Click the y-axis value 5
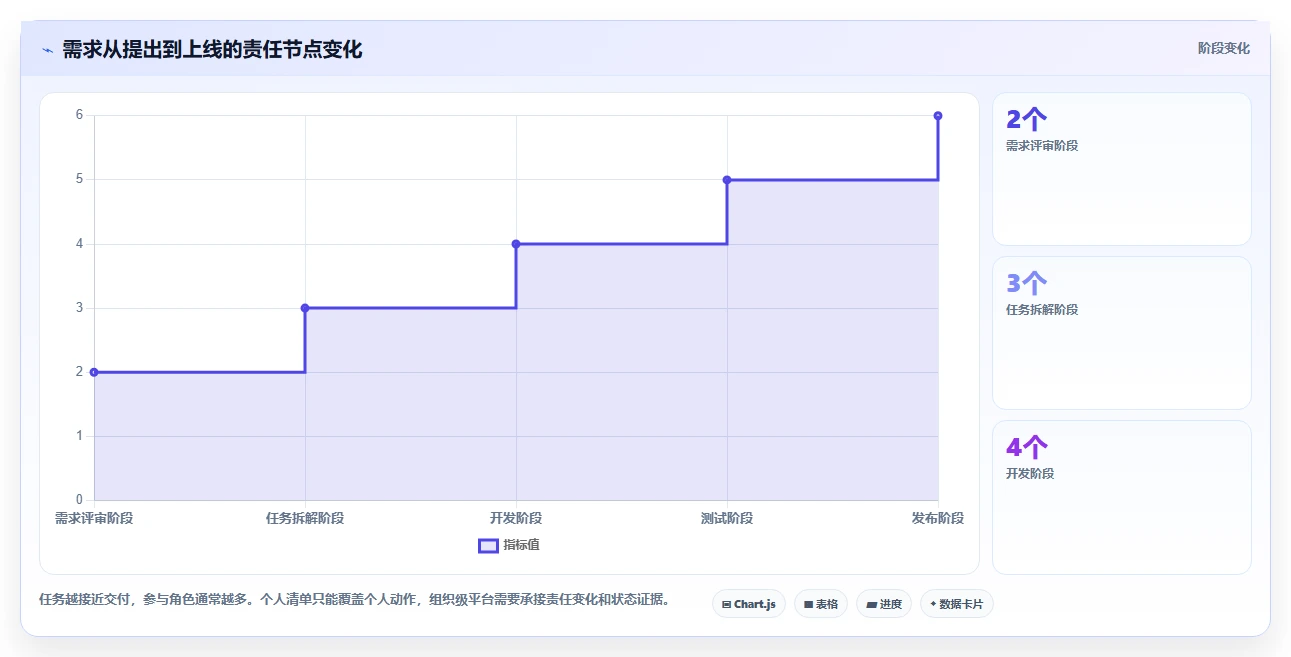 tap(79, 180)
